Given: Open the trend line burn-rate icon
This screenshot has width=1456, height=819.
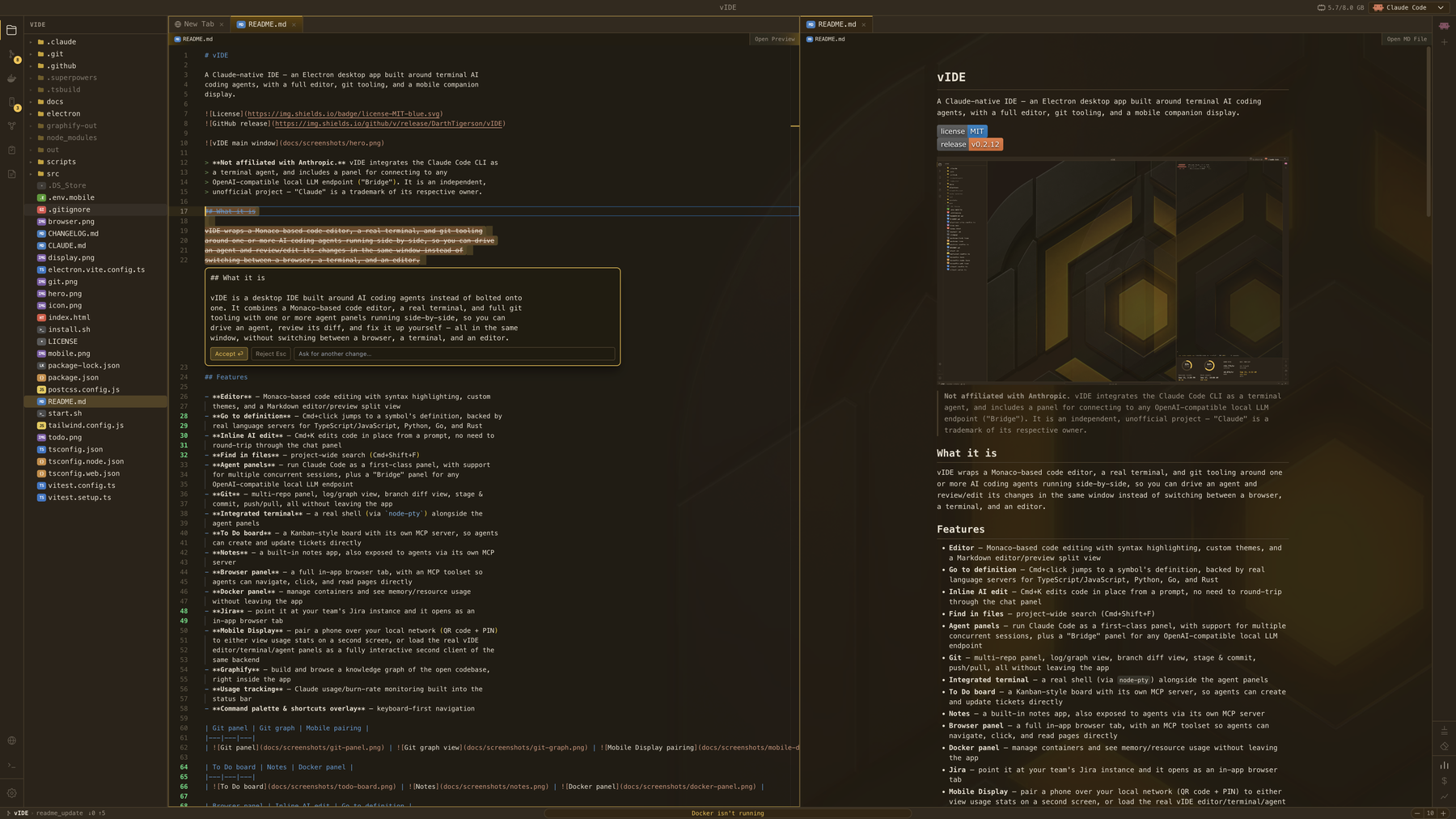Looking at the screenshot, I should (x=1444, y=796).
